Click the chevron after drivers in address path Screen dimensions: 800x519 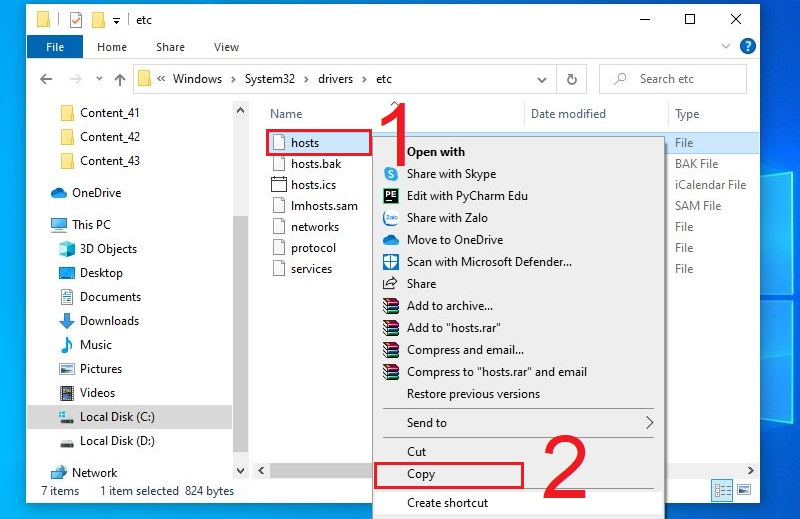tap(364, 79)
